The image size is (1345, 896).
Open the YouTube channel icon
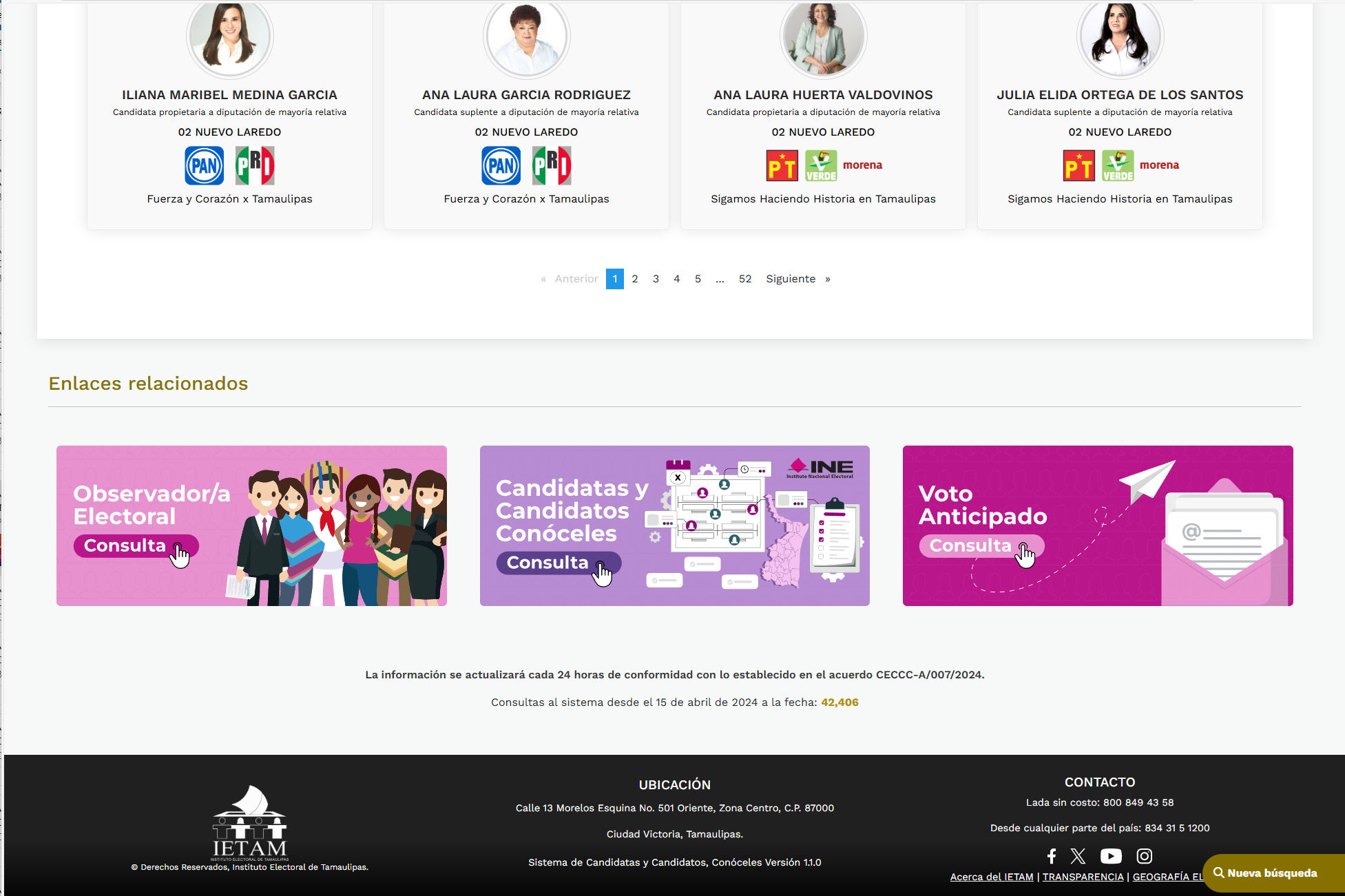tap(1110, 856)
